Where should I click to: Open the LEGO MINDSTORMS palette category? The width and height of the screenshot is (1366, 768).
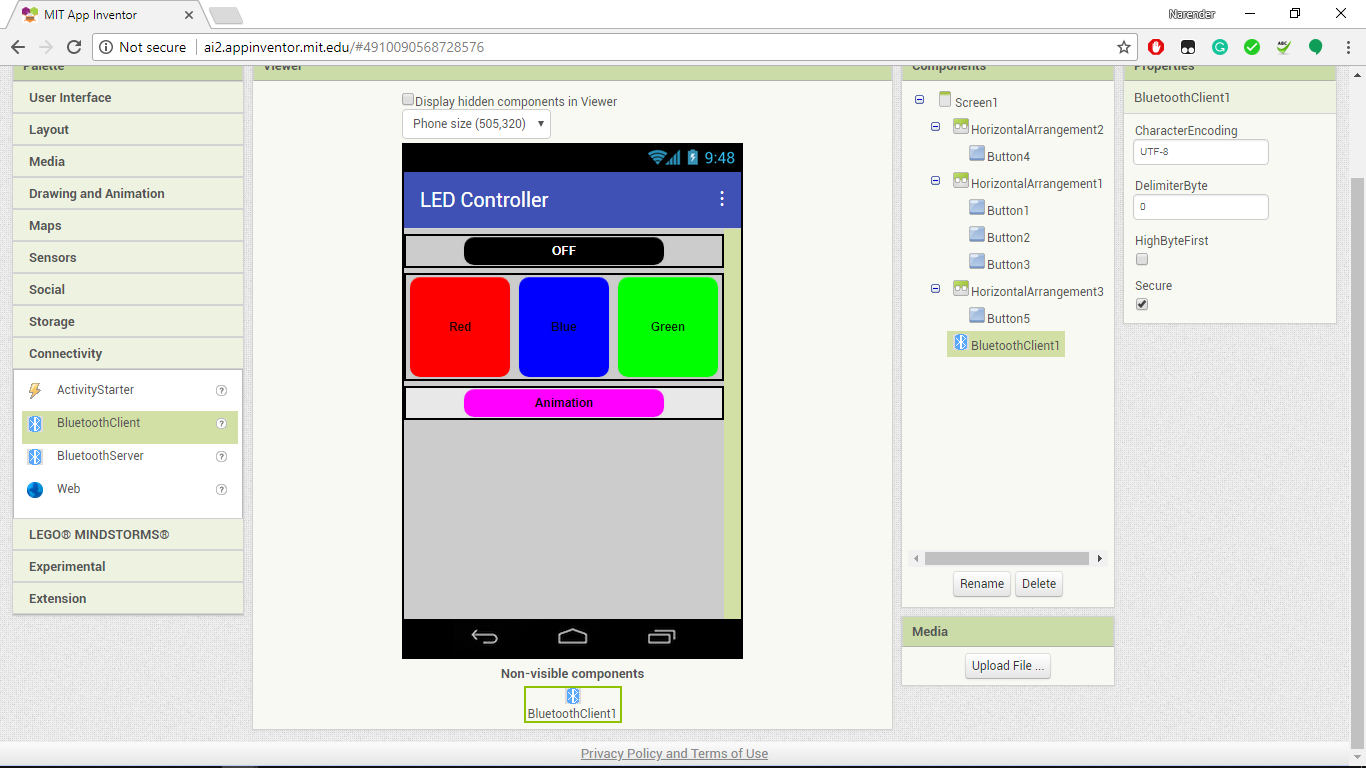128,535
